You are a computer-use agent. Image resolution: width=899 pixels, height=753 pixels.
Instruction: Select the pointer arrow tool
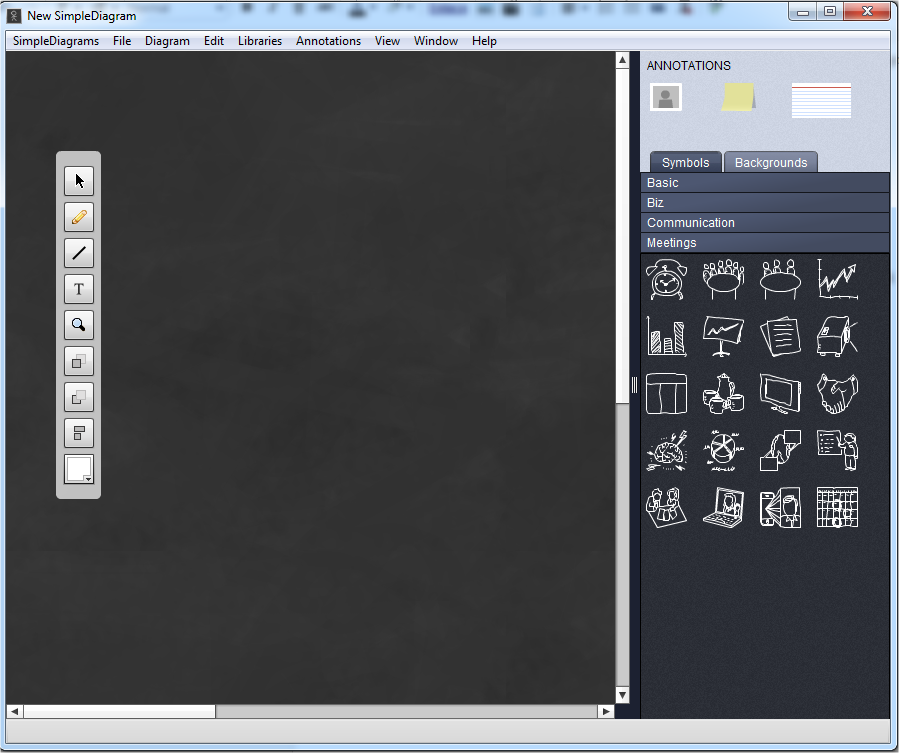point(79,181)
